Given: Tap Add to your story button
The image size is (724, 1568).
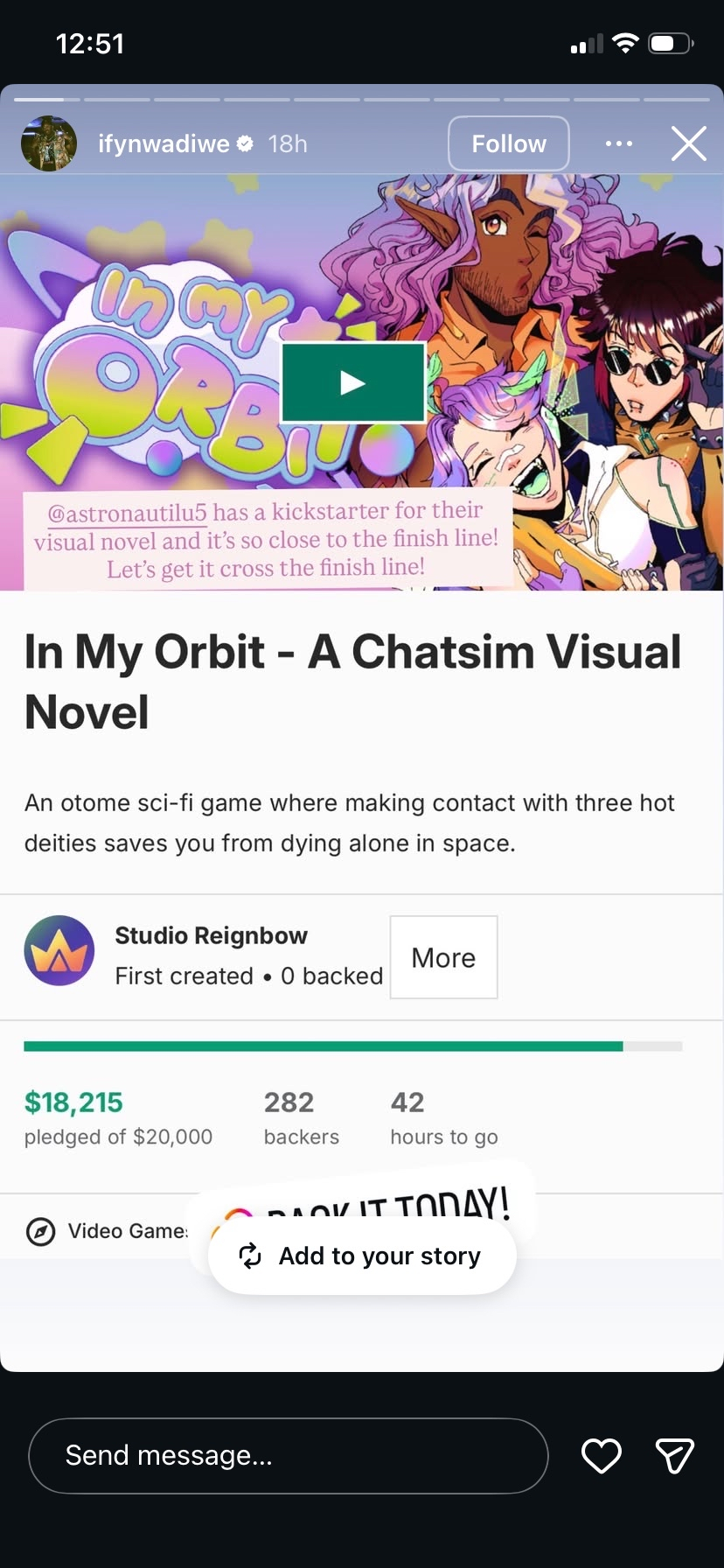Looking at the screenshot, I should coord(362,1256).
